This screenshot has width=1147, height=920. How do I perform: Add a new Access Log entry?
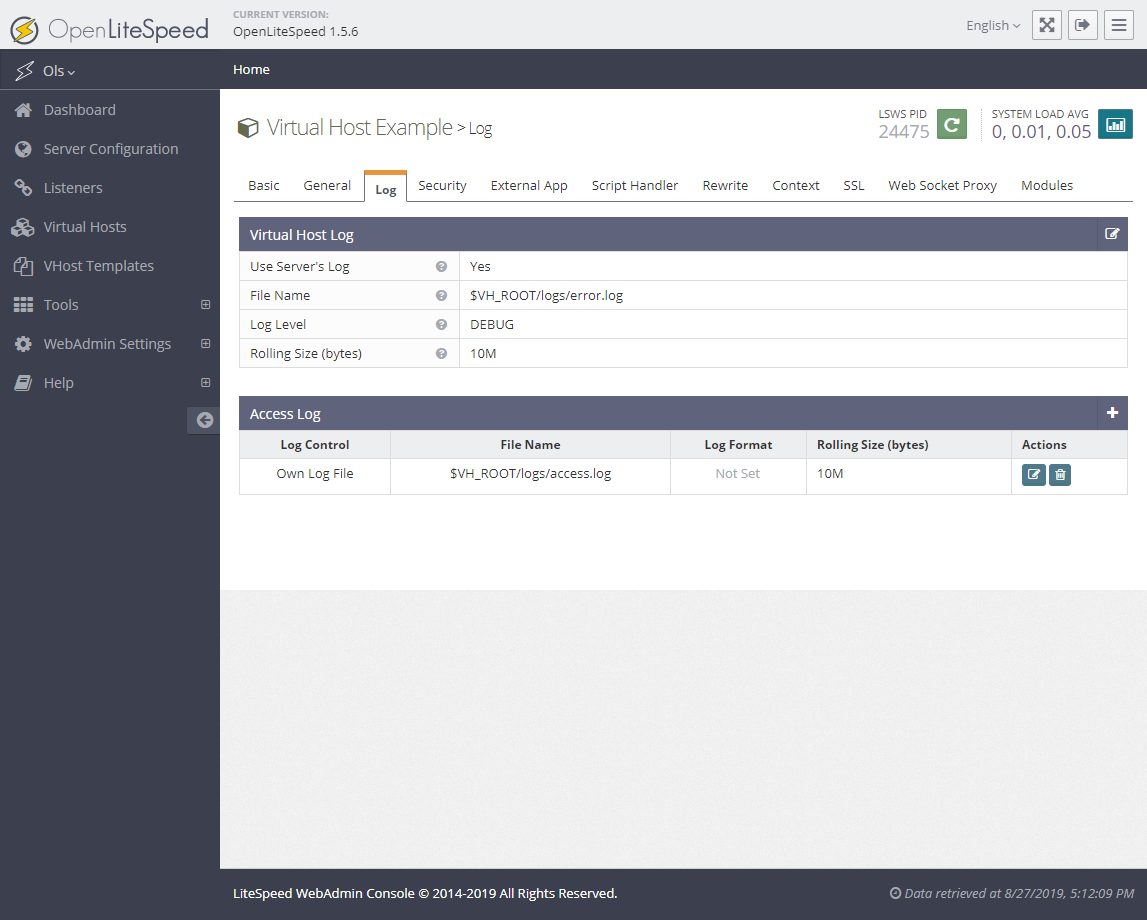pos(1112,413)
